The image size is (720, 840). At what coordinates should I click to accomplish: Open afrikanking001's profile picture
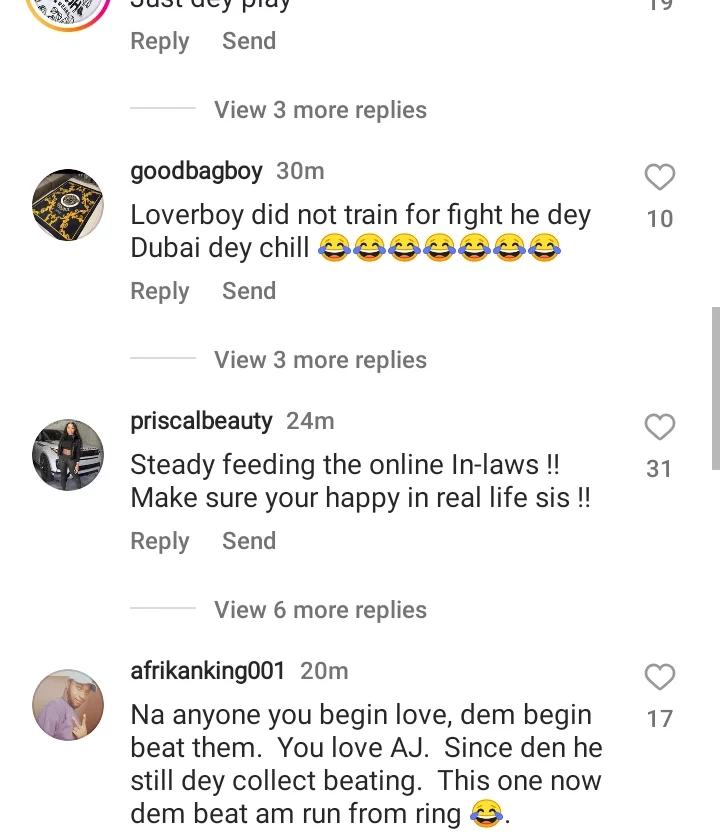(x=68, y=705)
